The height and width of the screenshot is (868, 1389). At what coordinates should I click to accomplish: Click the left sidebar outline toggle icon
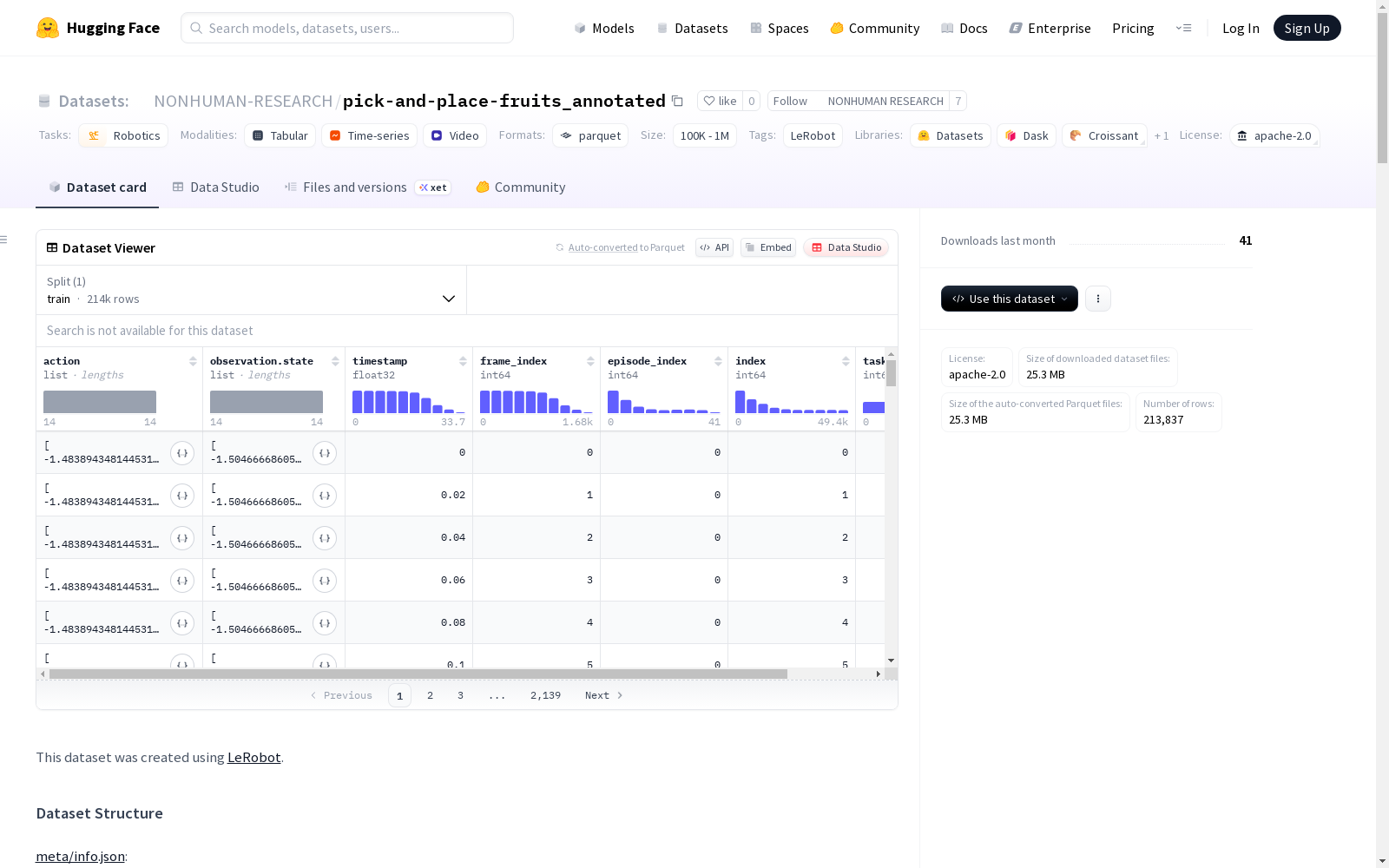click(4, 240)
